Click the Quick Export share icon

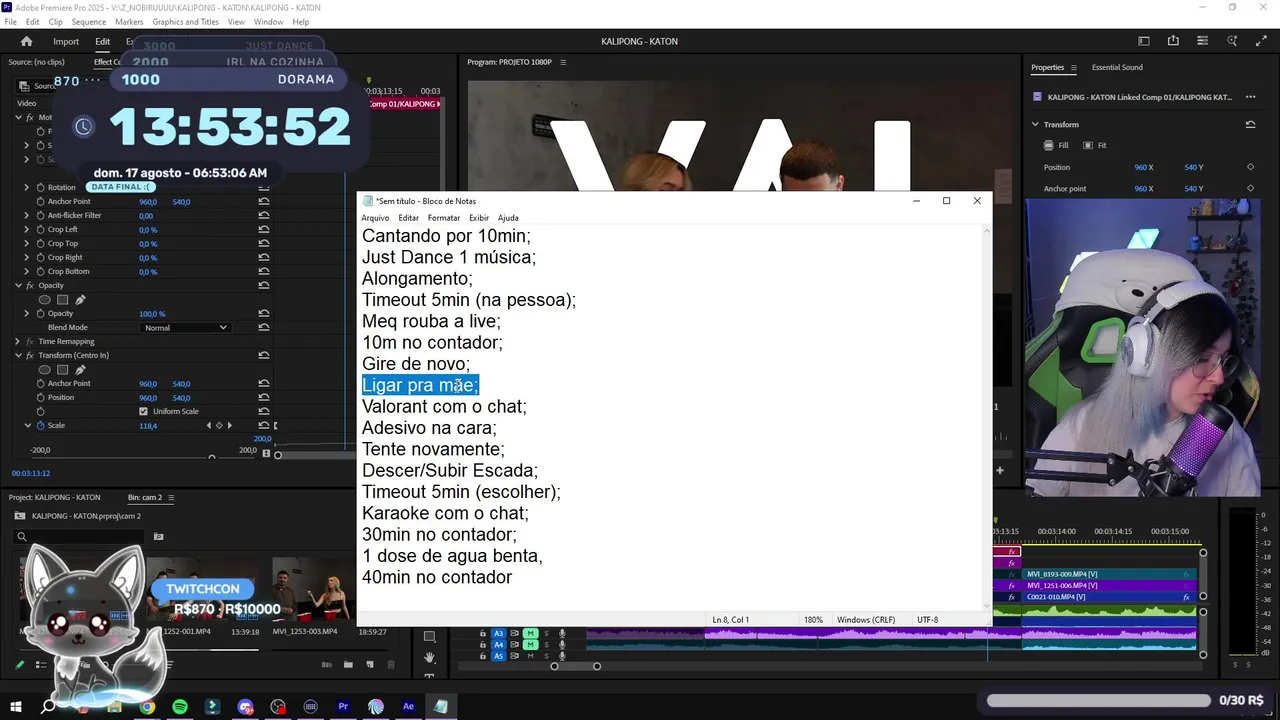(x=1173, y=41)
